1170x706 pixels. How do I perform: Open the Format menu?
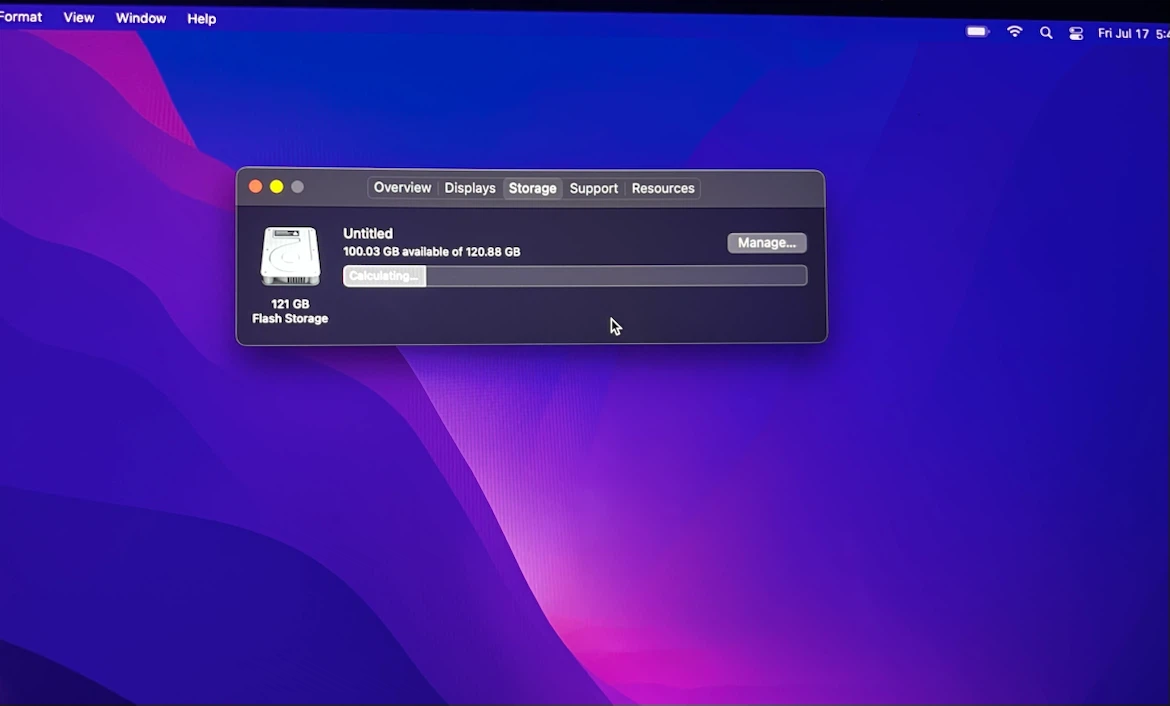(x=21, y=16)
